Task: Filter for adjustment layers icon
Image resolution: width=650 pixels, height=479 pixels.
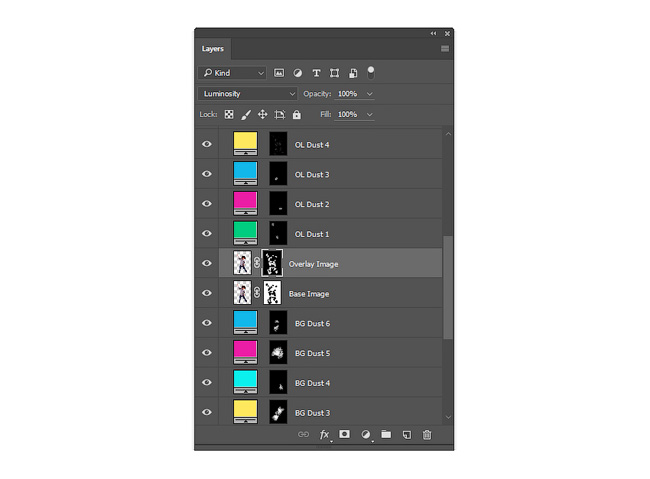Action: 298,73
